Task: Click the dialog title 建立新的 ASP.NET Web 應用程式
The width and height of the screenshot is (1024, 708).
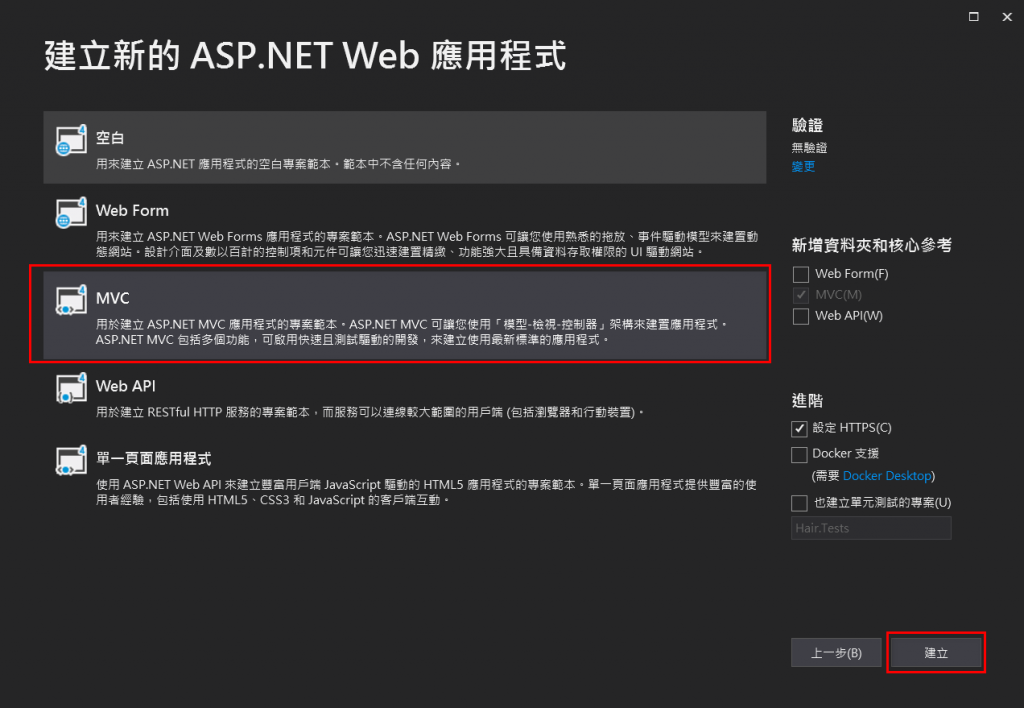Action: 305,55
